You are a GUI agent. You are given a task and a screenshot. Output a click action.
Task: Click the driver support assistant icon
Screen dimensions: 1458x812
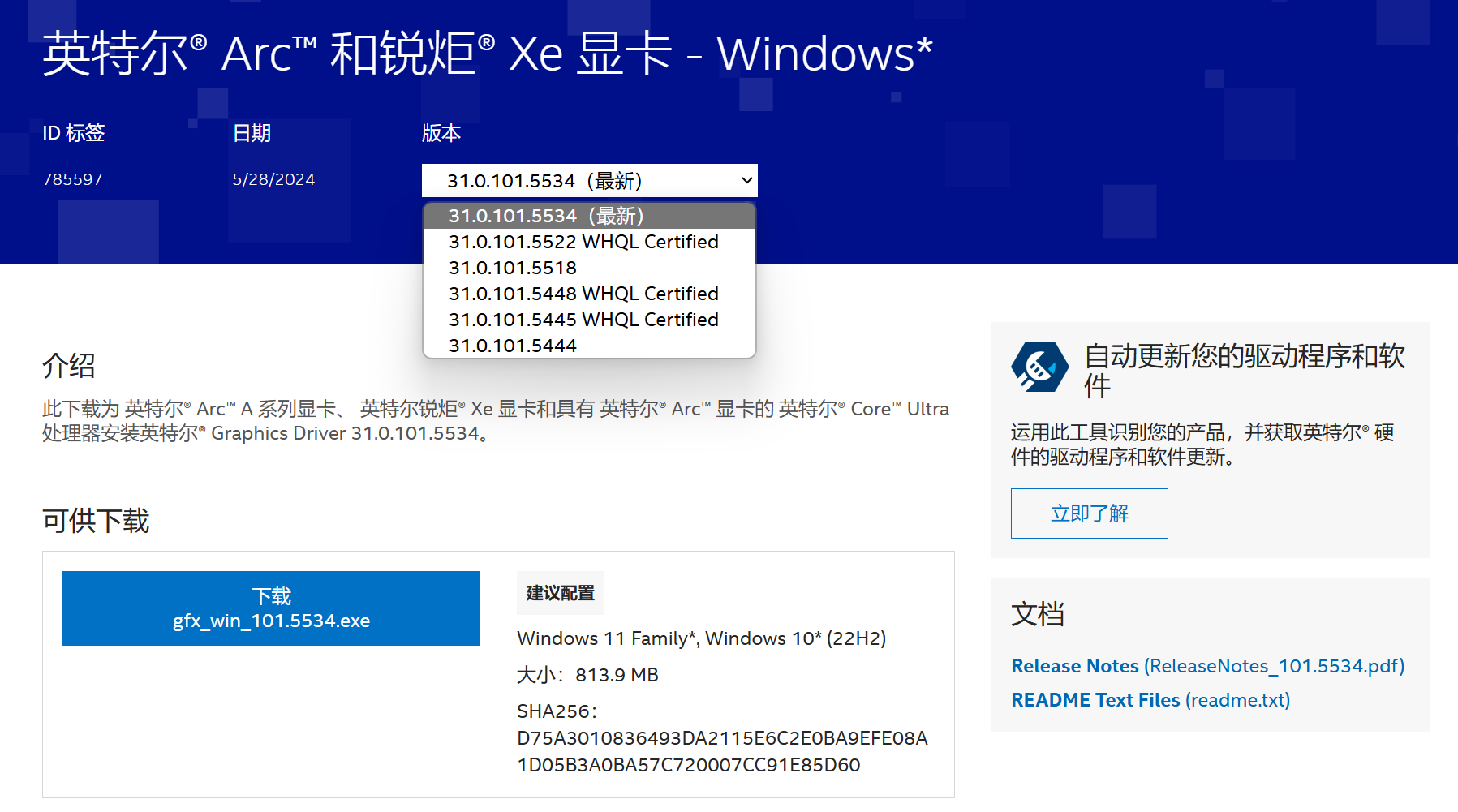1039,367
